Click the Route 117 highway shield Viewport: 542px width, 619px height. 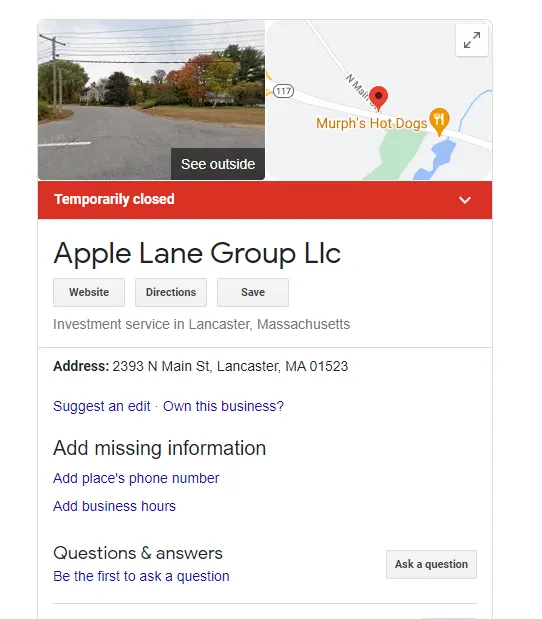283,91
